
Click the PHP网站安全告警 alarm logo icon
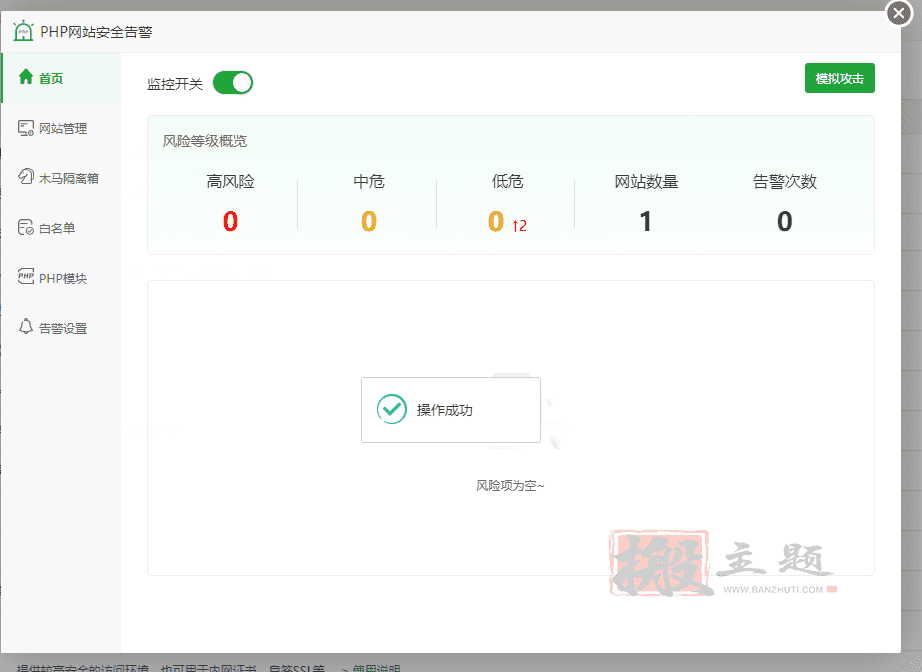coord(23,31)
